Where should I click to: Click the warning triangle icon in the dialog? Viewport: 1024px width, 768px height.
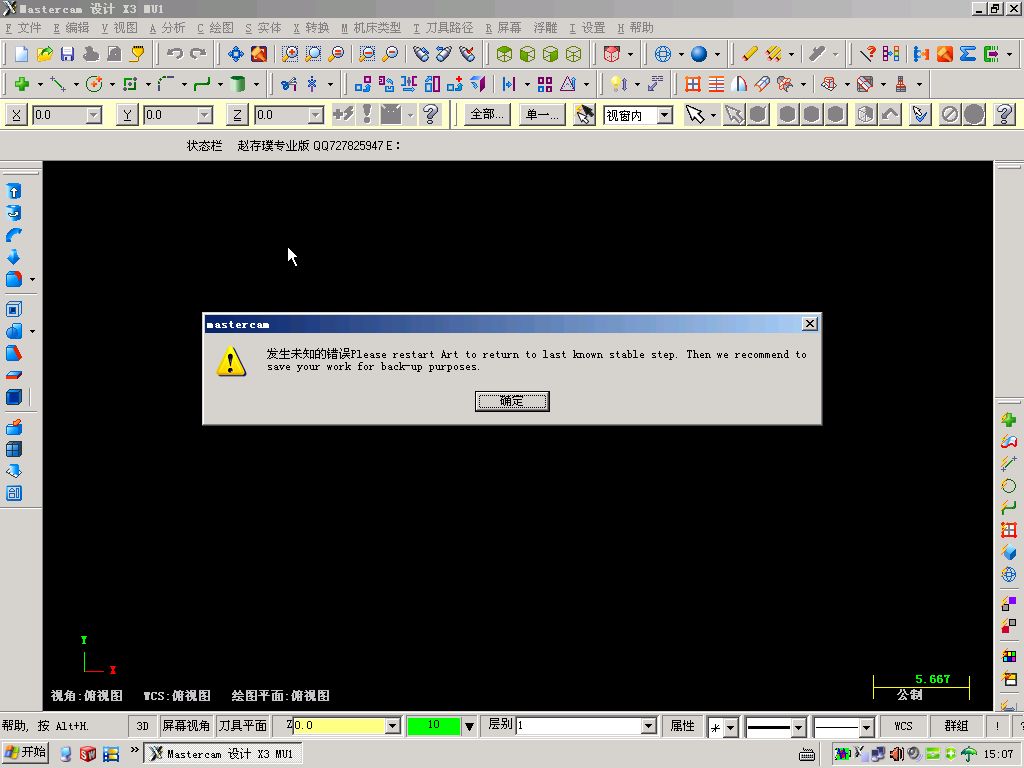pos(232,360)
